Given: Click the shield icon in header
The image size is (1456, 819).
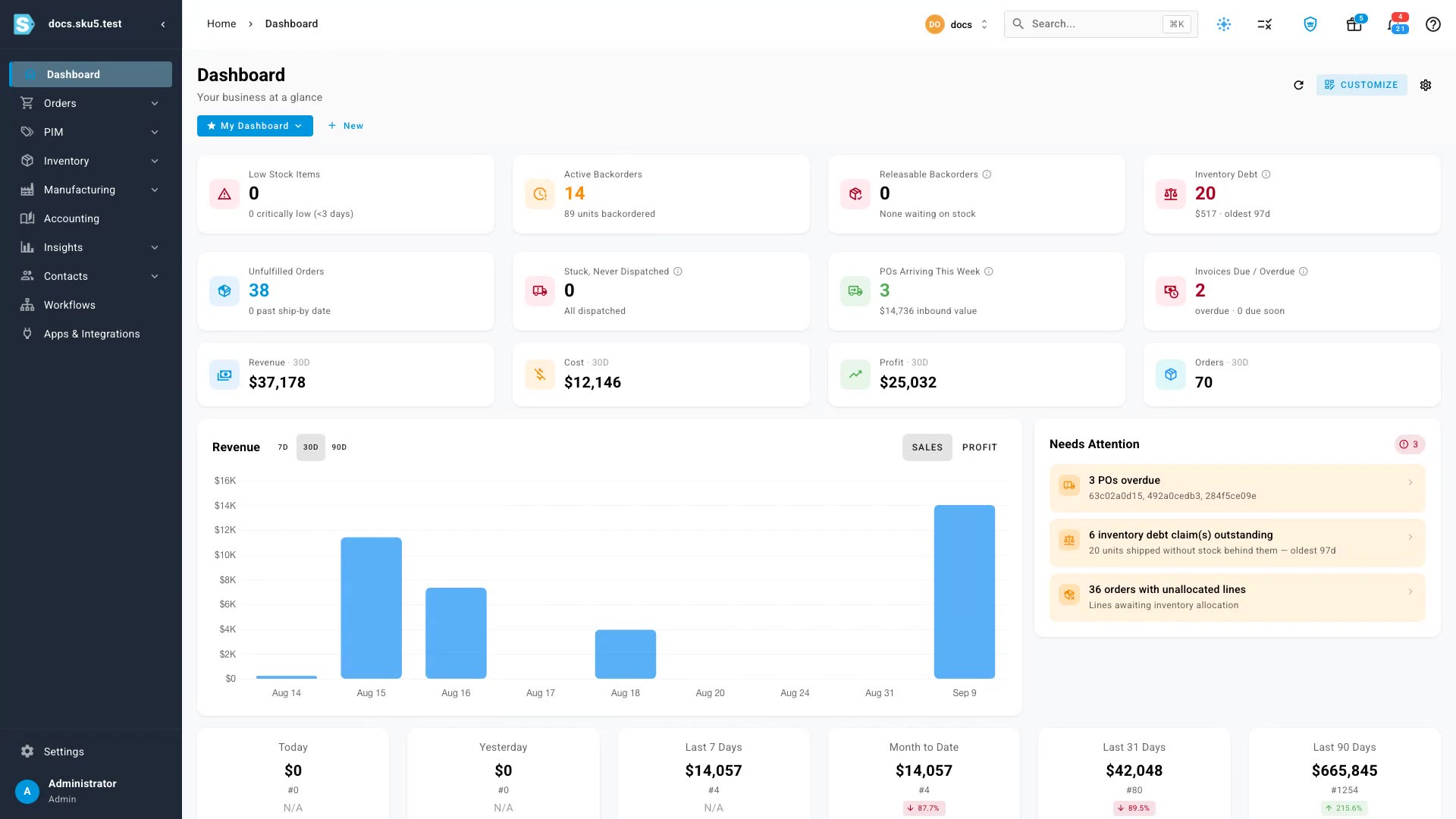Looking at the screenshot, I should point(1310,24).
